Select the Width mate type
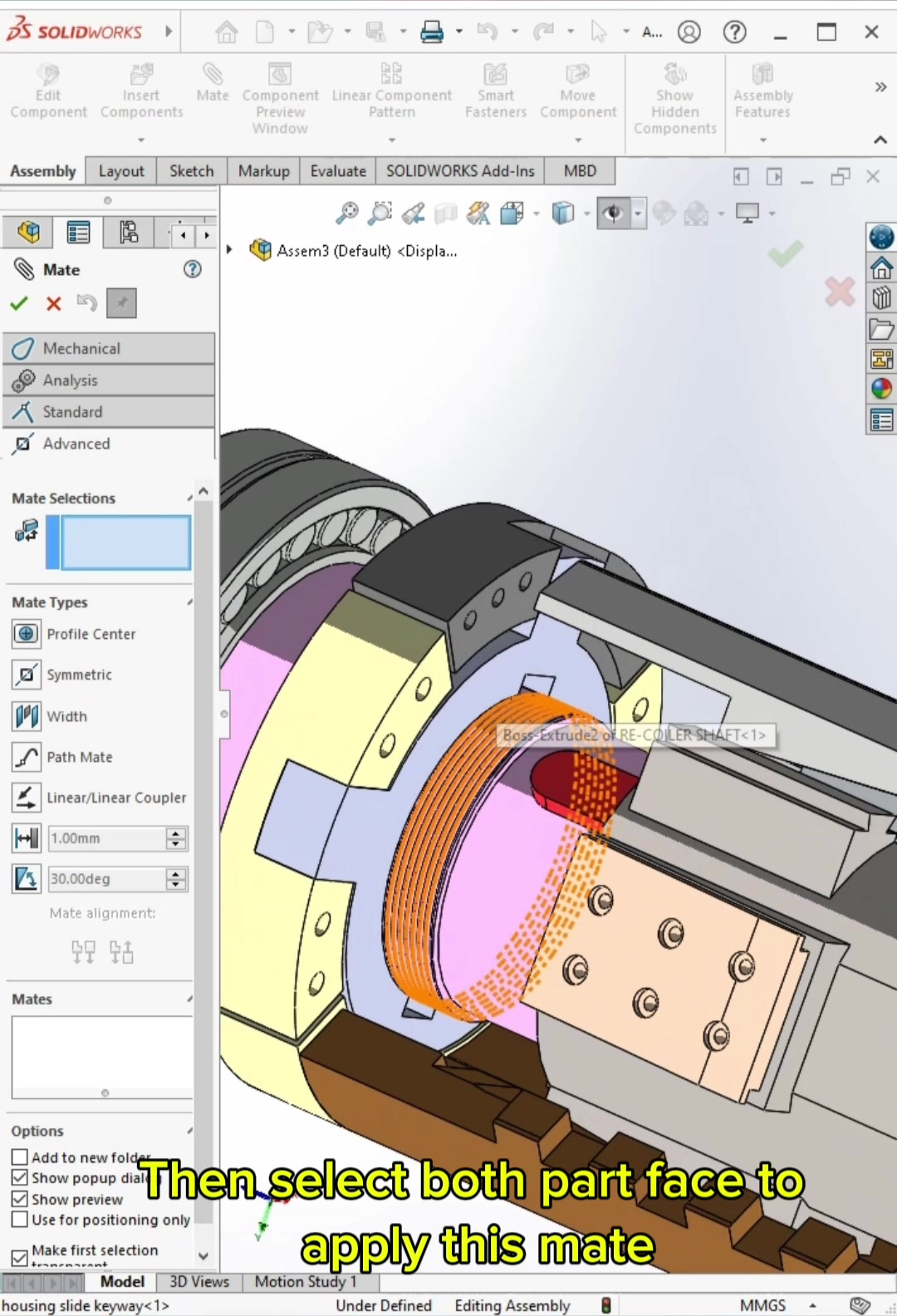The width and height of the screenshot is (897, 1316). pyautogui.click(x=50, y=716)
